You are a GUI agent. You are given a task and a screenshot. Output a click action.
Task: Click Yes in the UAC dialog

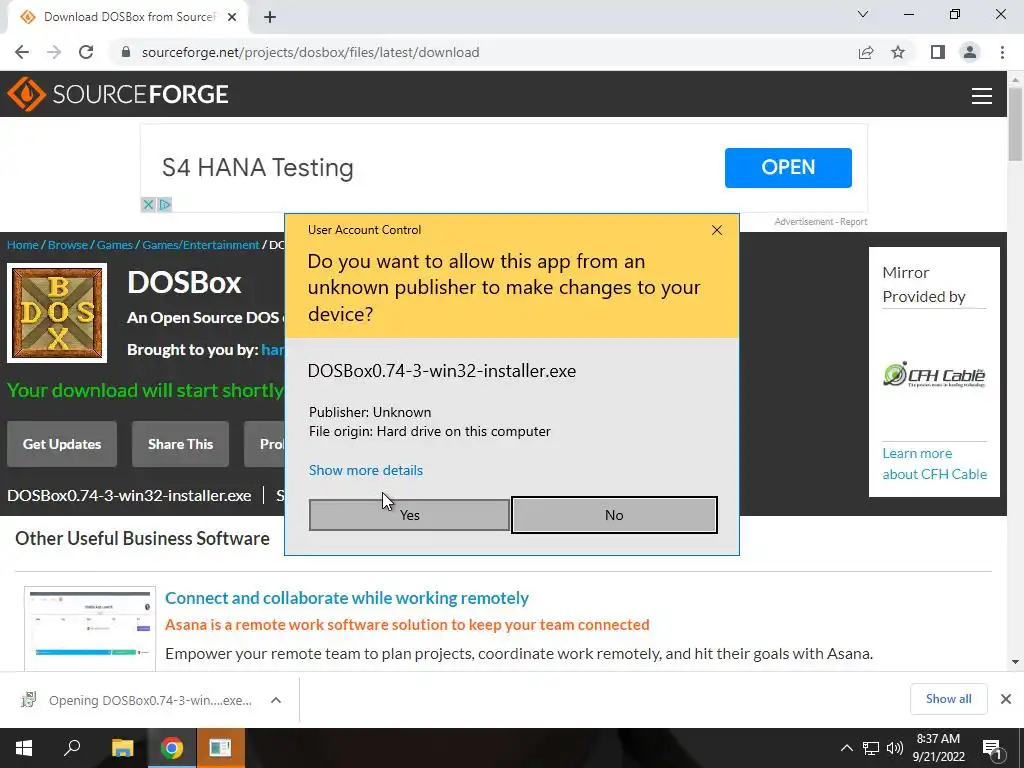[409, 515]
